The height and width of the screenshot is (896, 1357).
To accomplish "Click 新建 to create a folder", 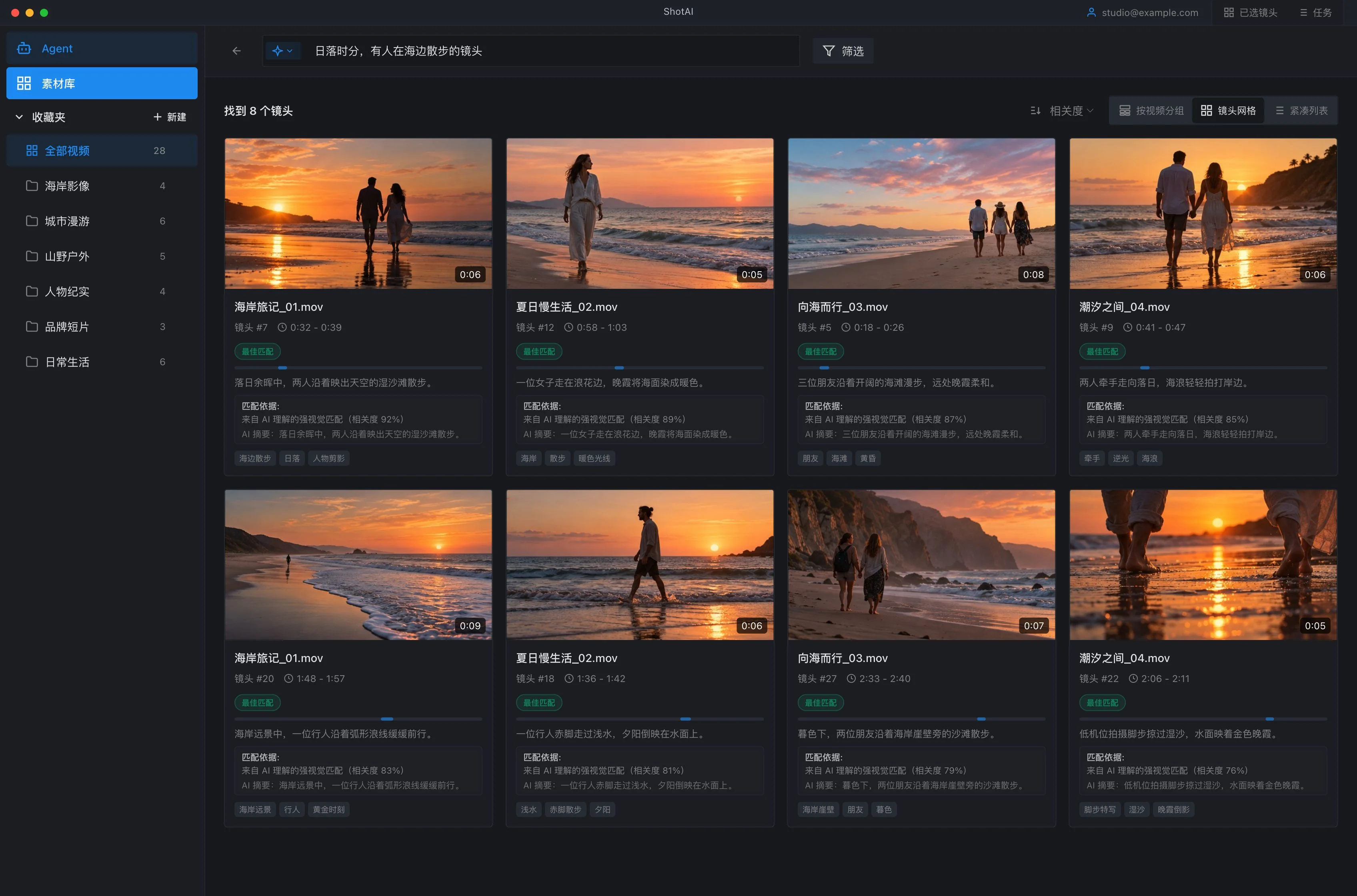I will click(x=170, y=117).
